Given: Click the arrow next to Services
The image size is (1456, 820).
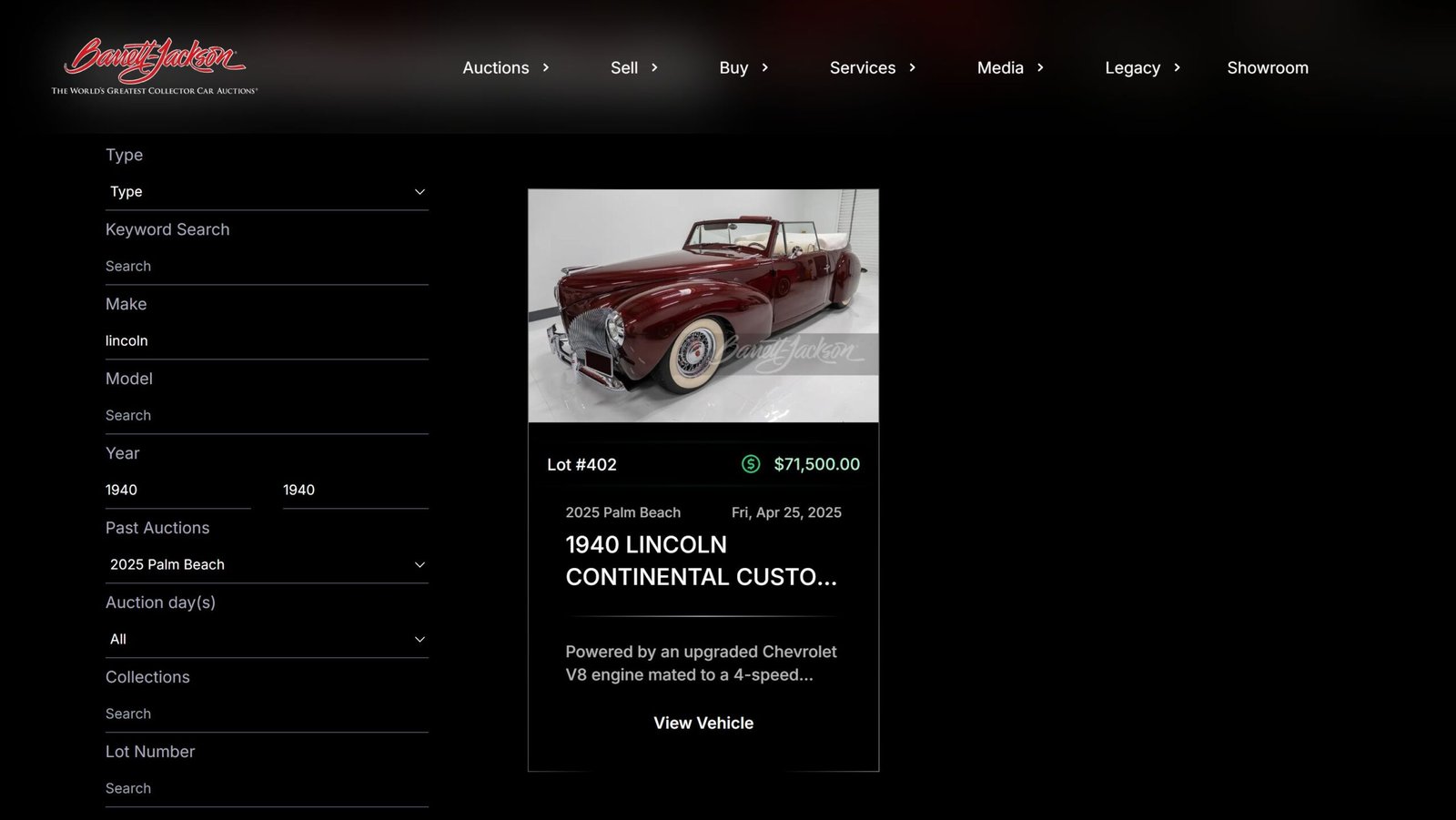Looking at the screenshot, I should (x=912, y=67).
